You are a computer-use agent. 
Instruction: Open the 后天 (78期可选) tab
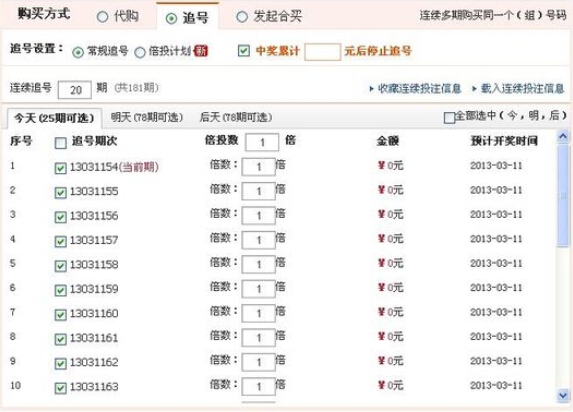pos(235,117)
